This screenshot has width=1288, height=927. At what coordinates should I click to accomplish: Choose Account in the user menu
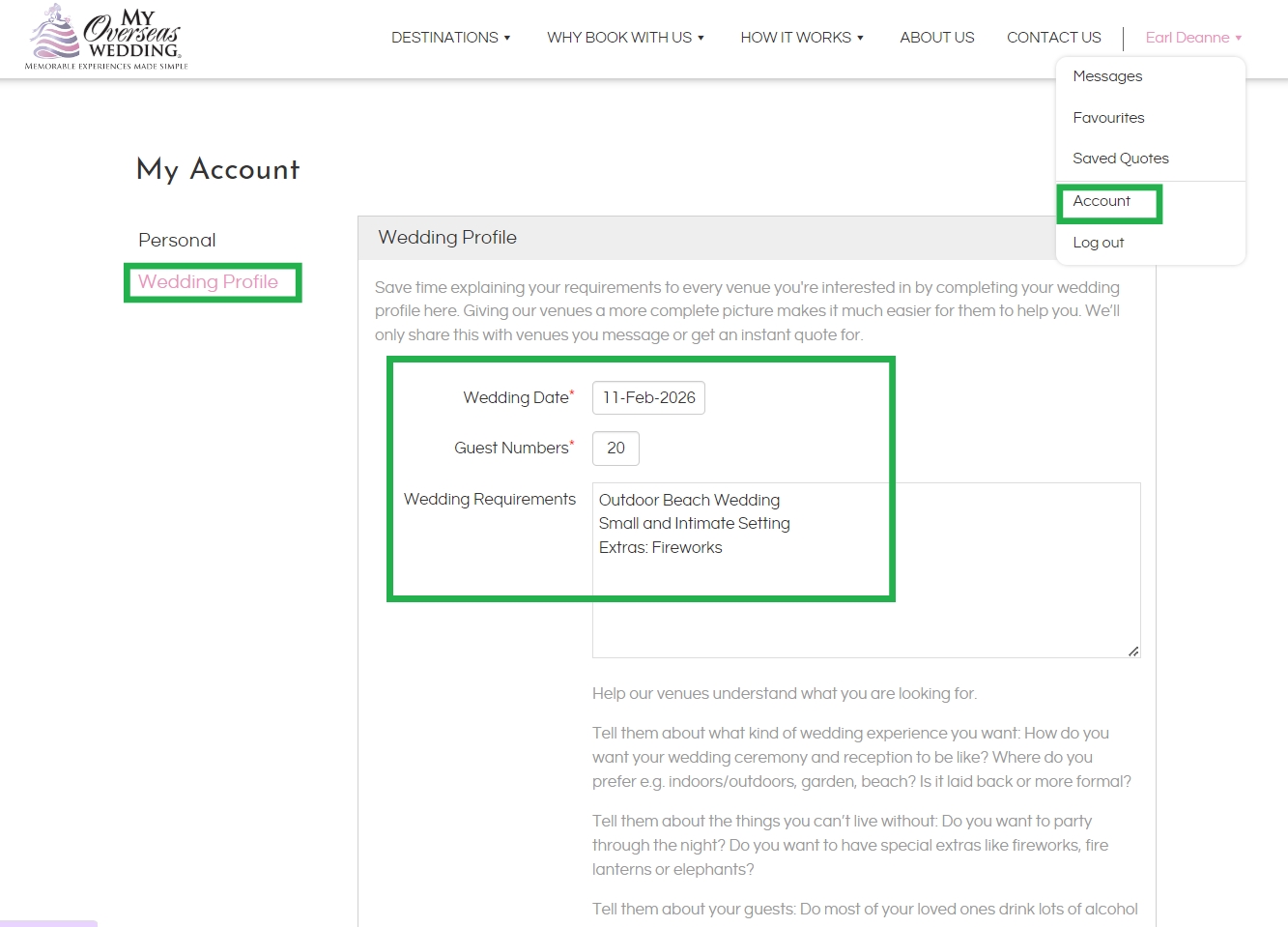tap(1102, 201)
